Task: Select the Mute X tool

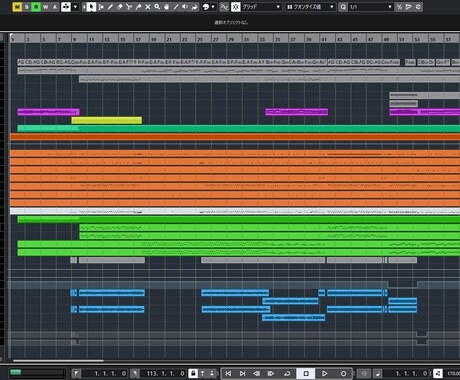Action: 147,7
